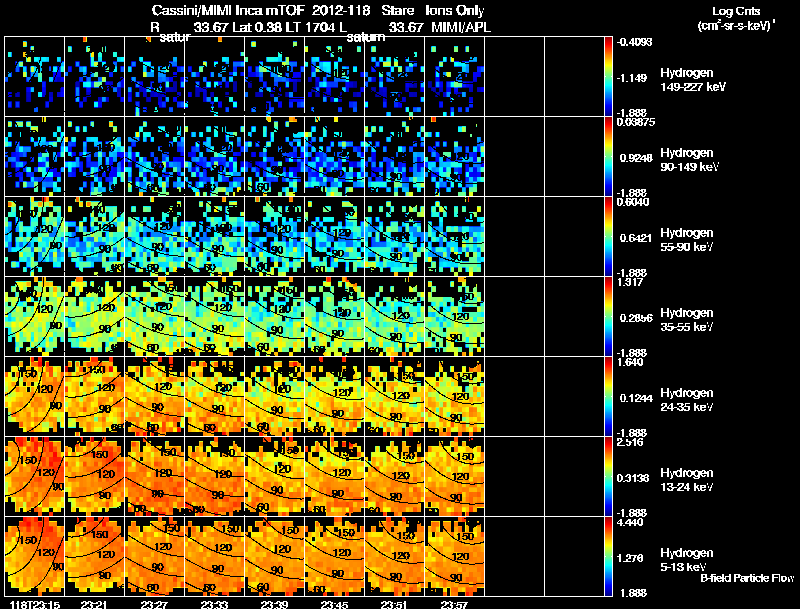Screen dimensions: 800x609
Task: Select the 23:21 Hydrogen 90-149 keV panel
Action: [x=94, y=157]
